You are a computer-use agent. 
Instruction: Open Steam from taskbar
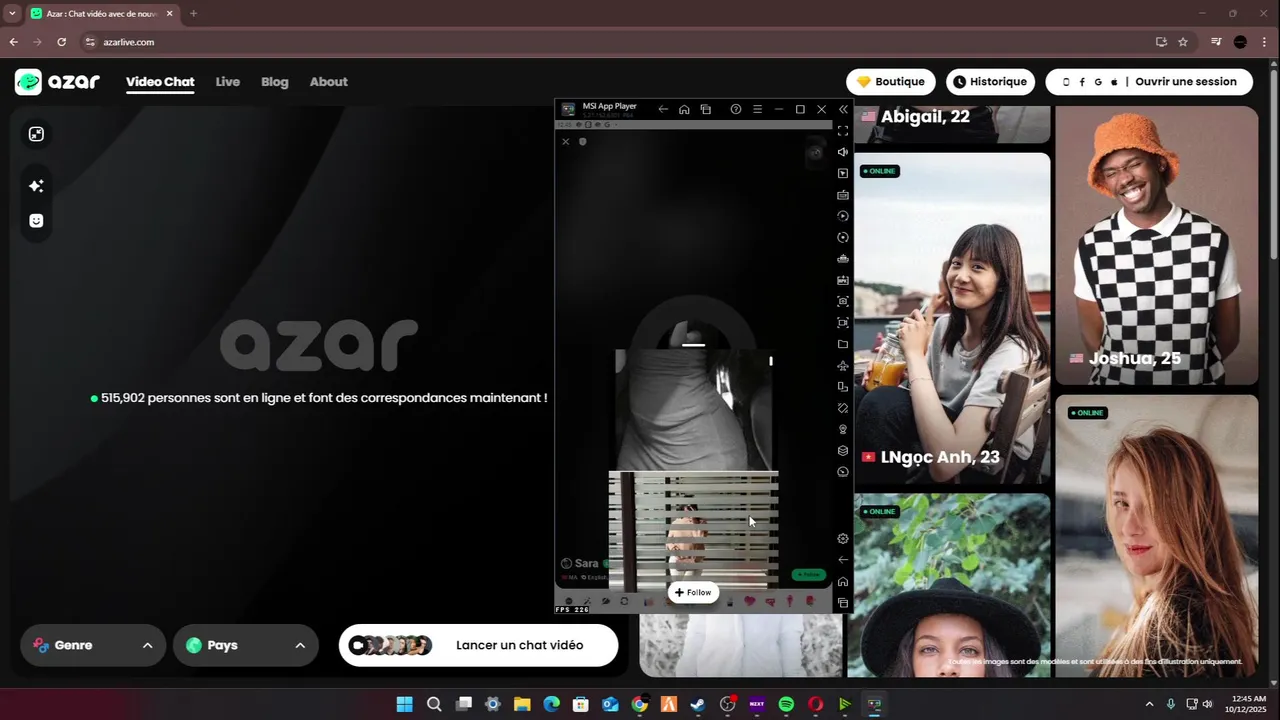(698, 704)
